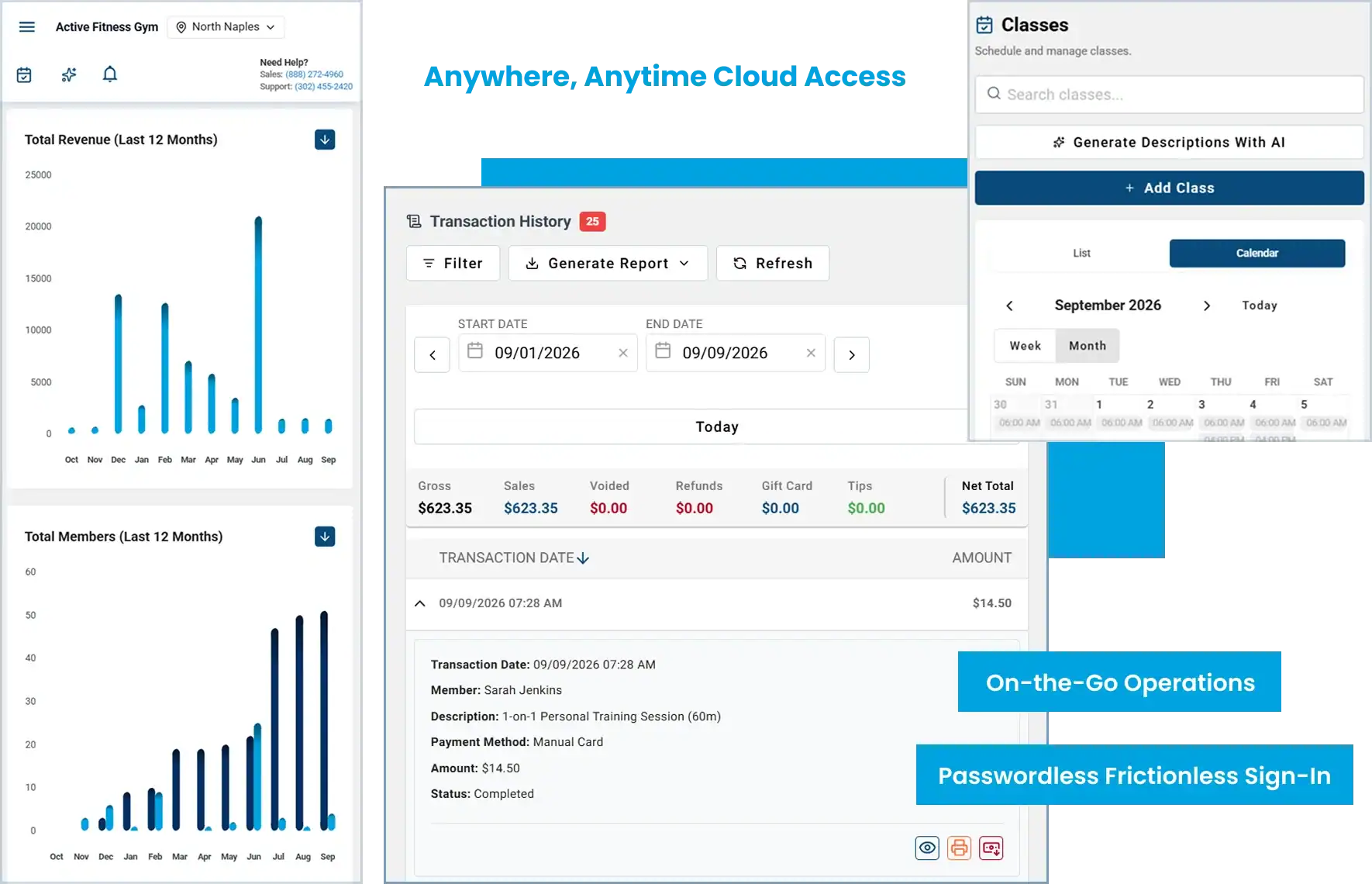Image resolution: width=1372 pixels, height=884 pixels.
Task: Go to next month after September 2026
Action: click(x=1206, y=306)
